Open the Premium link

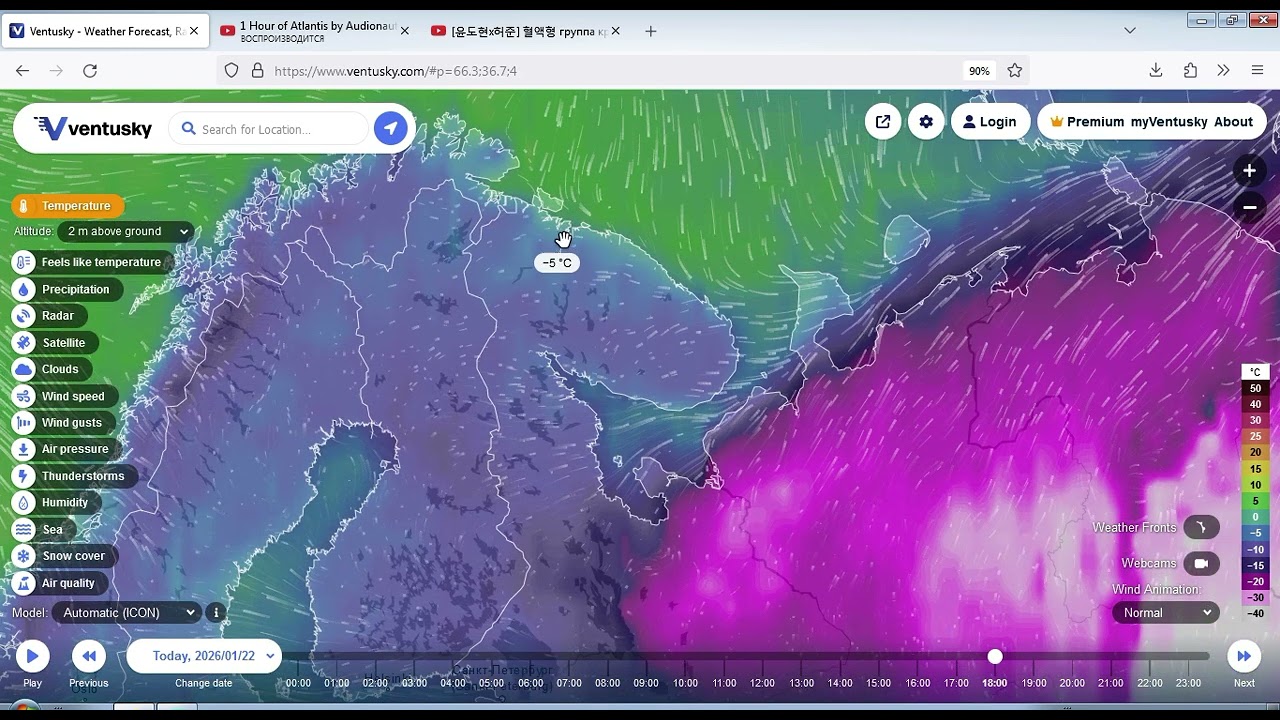point(1087,122)
